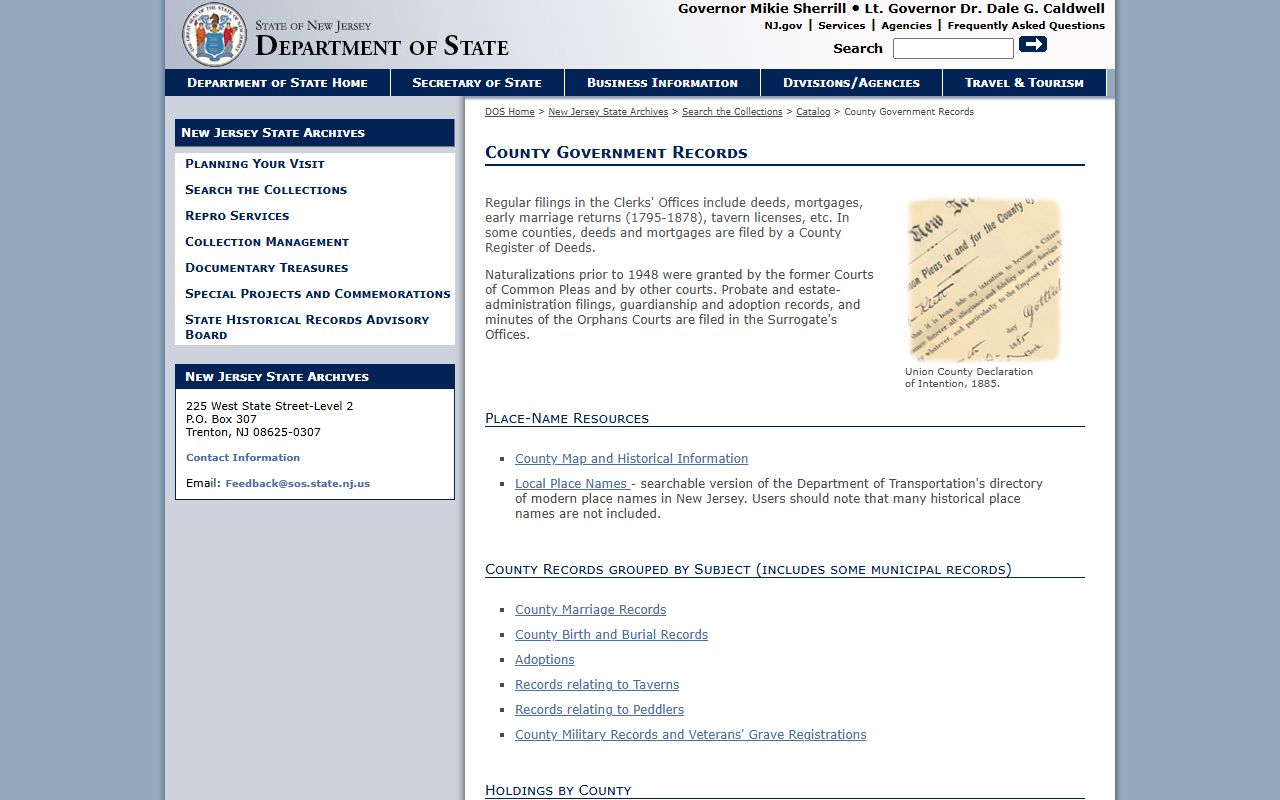Open Documentary Treasures sidebar item
1280x800 pixels.
click(267, 268)
